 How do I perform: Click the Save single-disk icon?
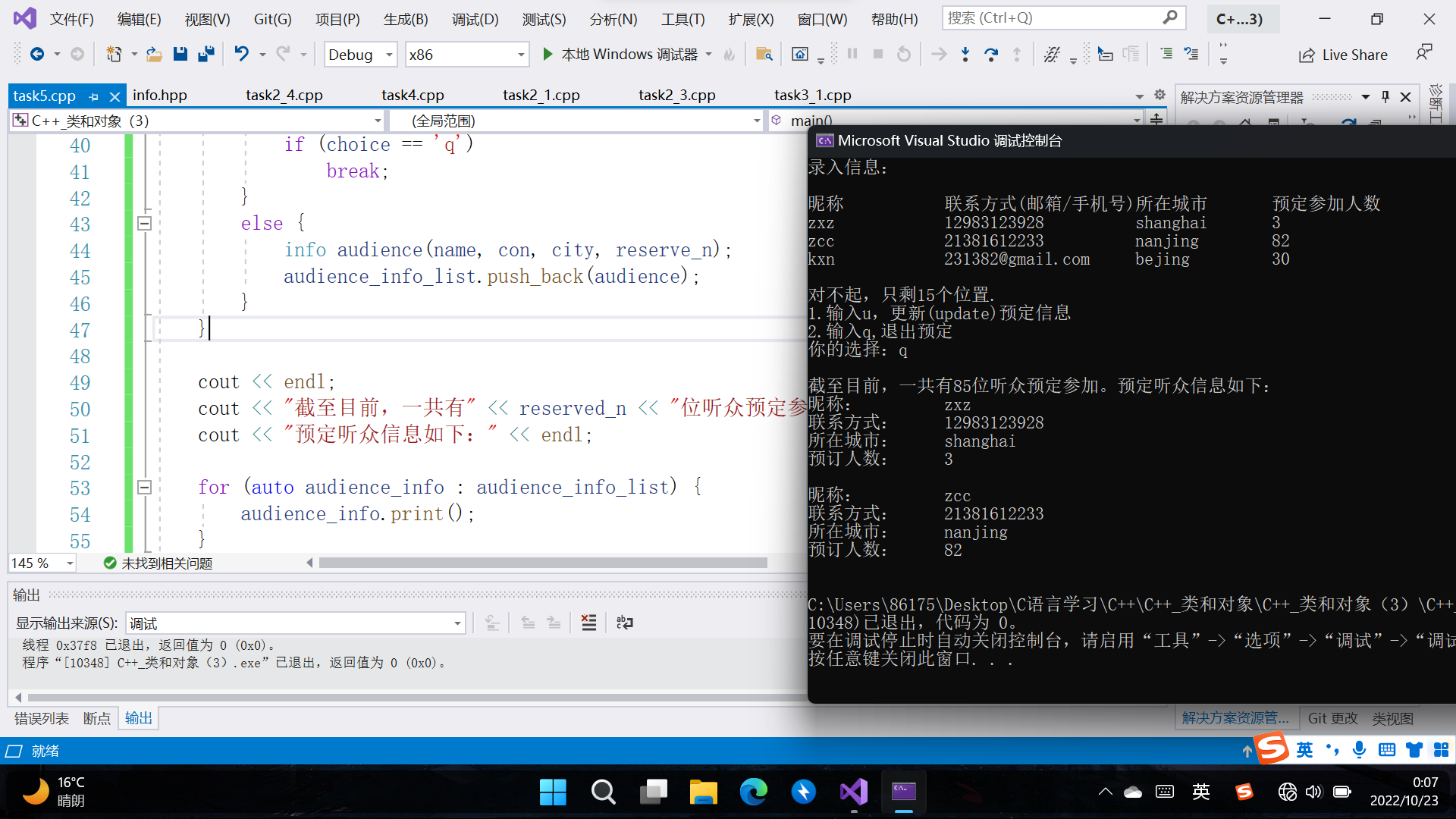(180, 54)
